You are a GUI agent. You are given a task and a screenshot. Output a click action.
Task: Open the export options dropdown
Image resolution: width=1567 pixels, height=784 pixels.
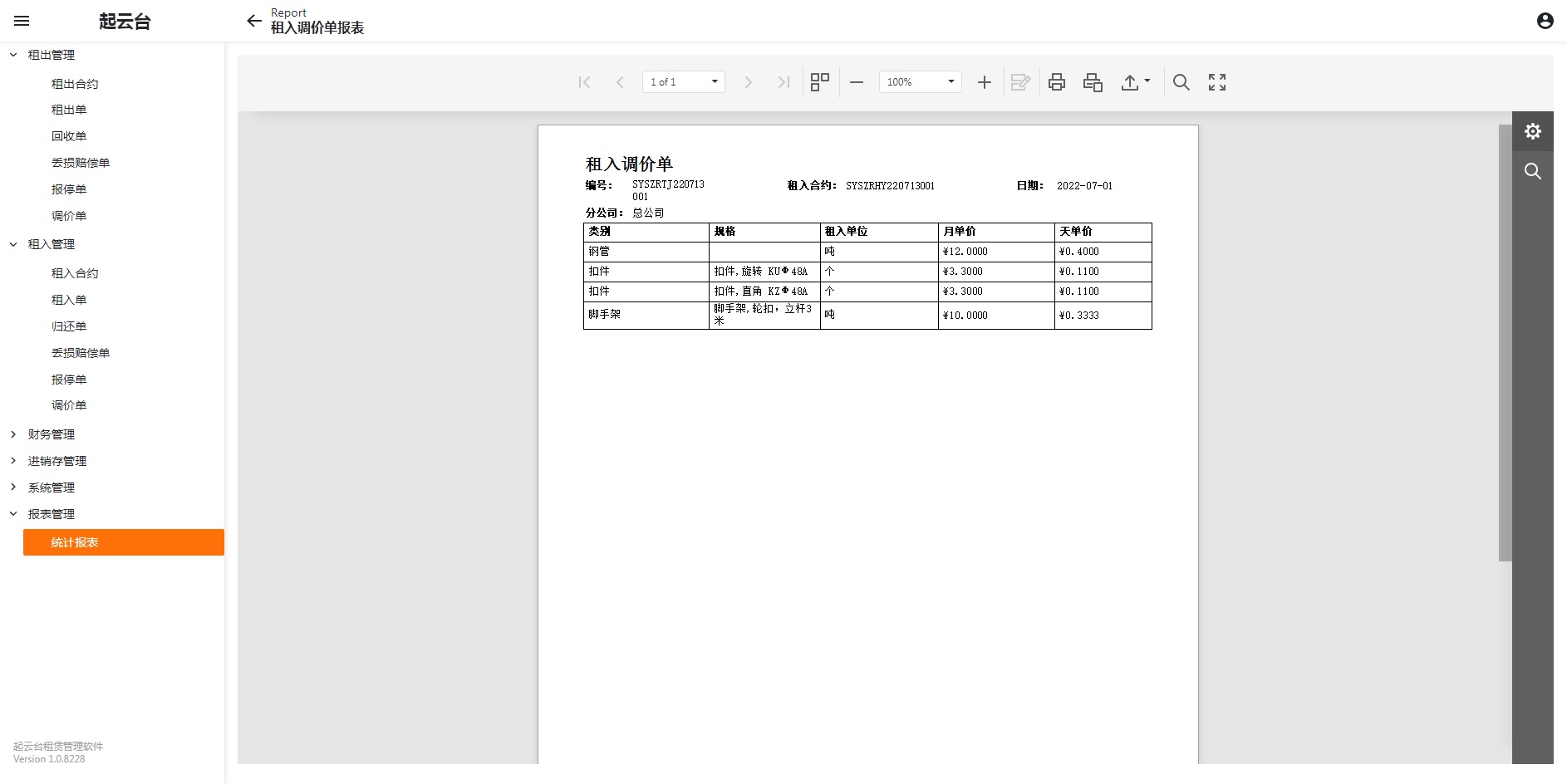[x=1136, y=82]
